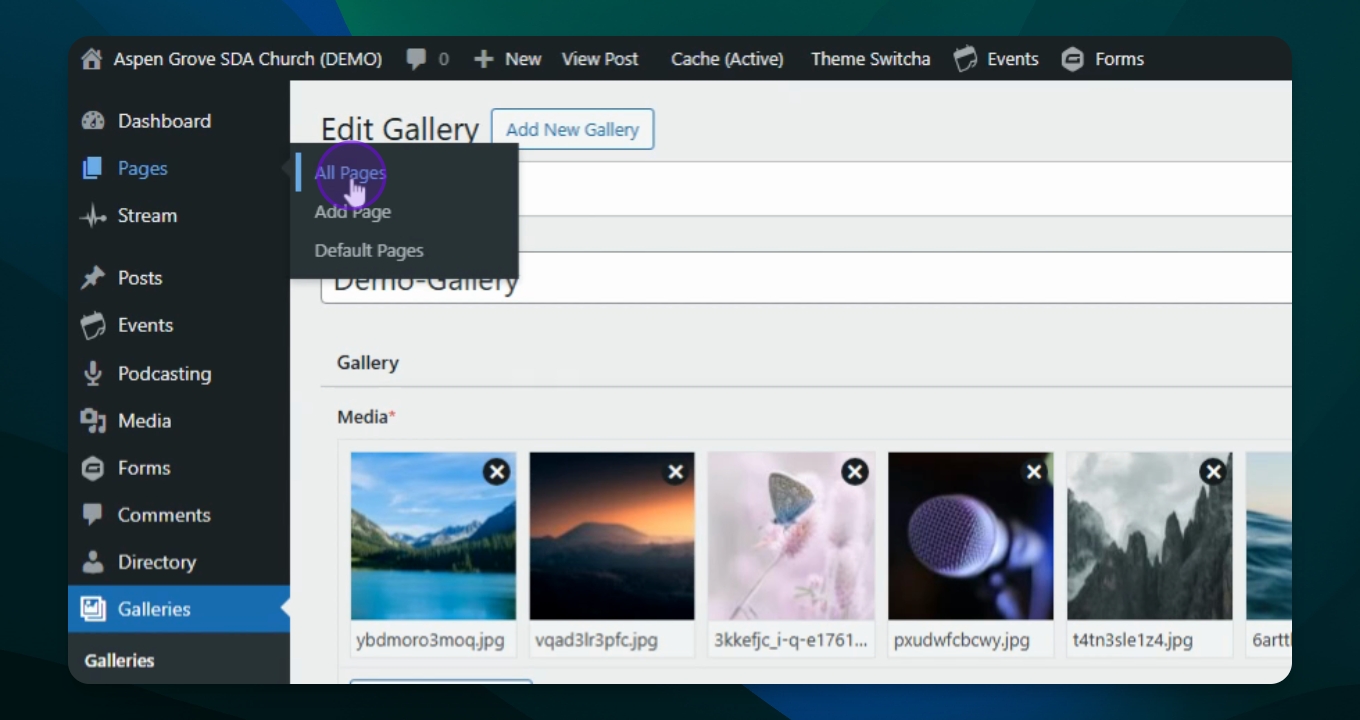
Task: Select the microphone thumbnail pxudwfcbcwy.jpg
Action: click(x=970, y=536)
